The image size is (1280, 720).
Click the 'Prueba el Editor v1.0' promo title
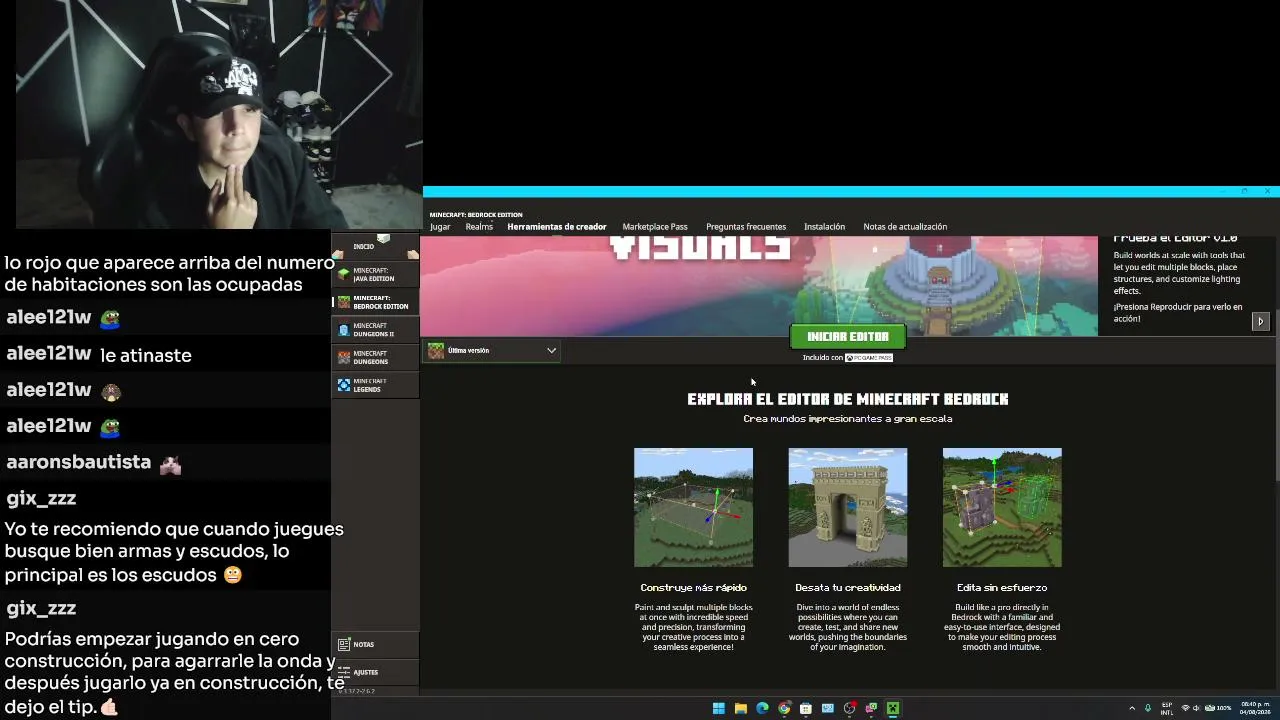click(x=1175, y=239)
